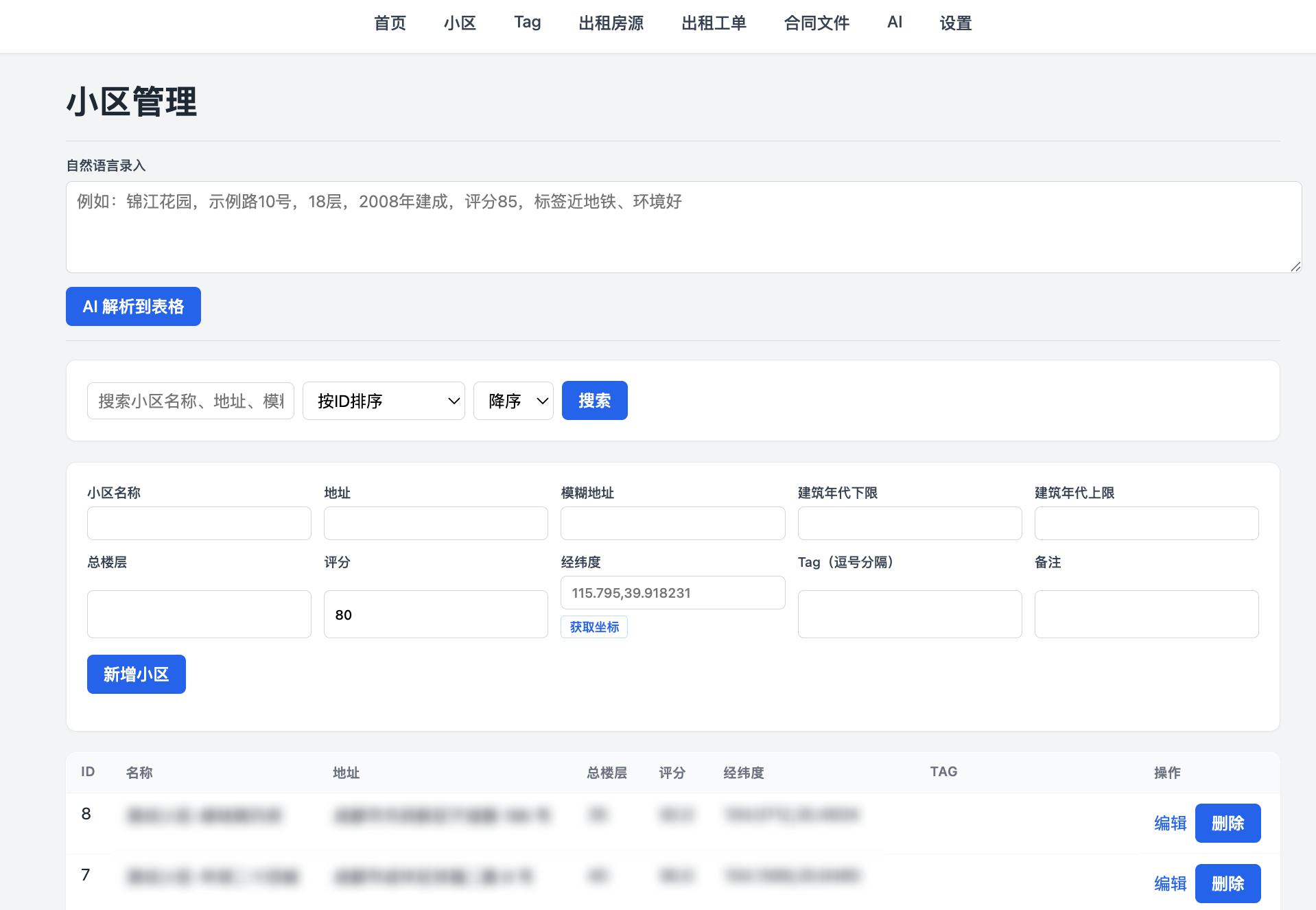
Task: Click the AI 解析到表格 button
Action: coord(133,306)
